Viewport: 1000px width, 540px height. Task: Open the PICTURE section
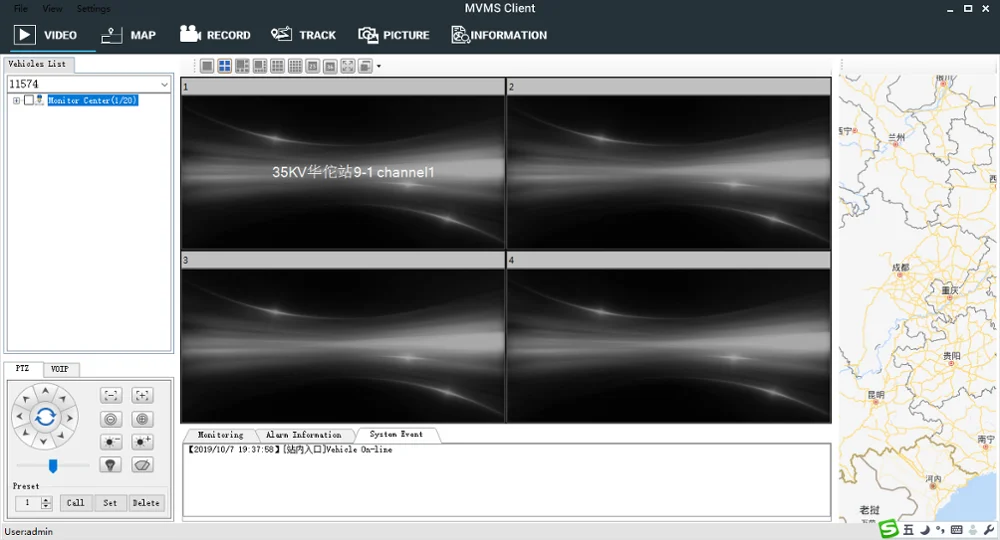click(393, 35)
